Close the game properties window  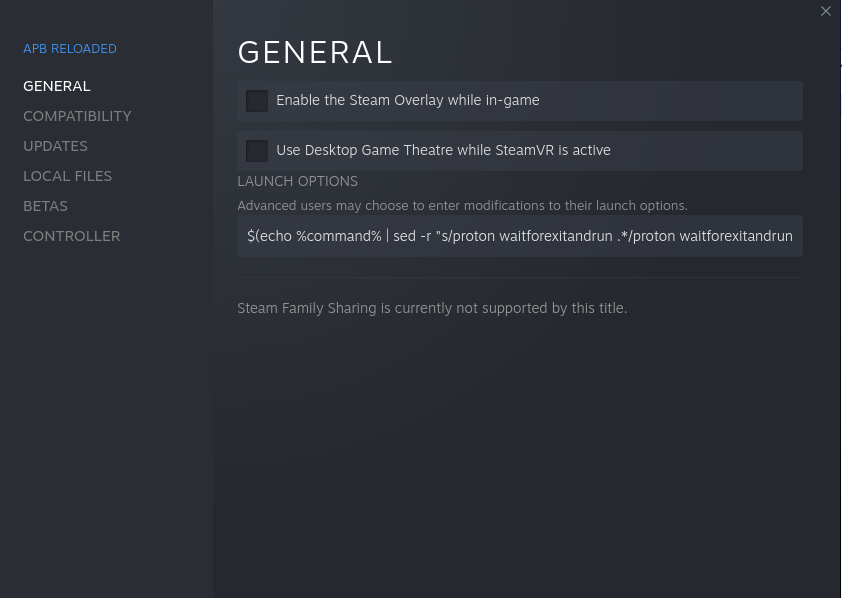pyautogui.click(x=825, y=11)
